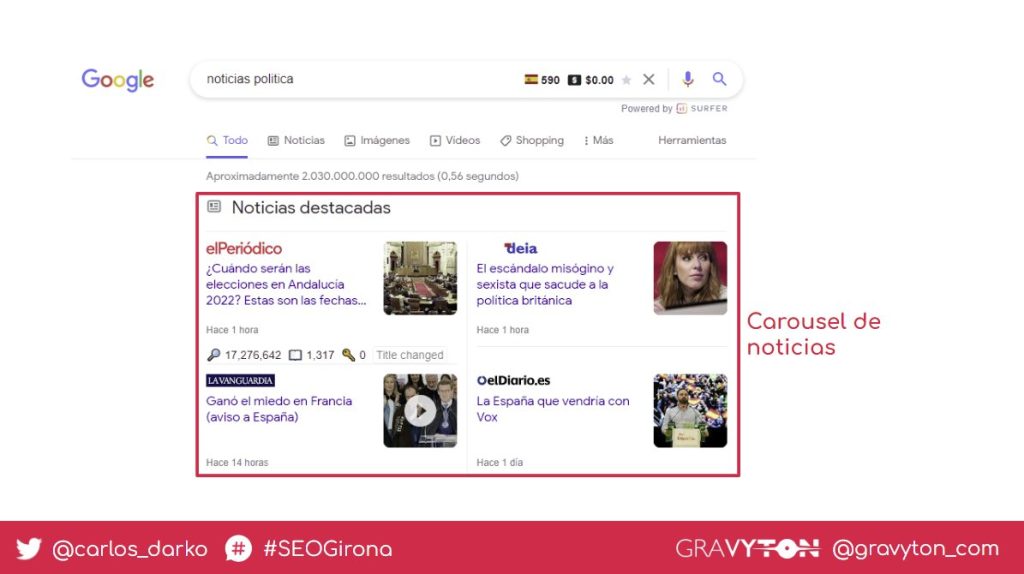Viewport: 1024px width, 574px height.
Task: Click the elDiario.es source logo
Action: (513, 381)
